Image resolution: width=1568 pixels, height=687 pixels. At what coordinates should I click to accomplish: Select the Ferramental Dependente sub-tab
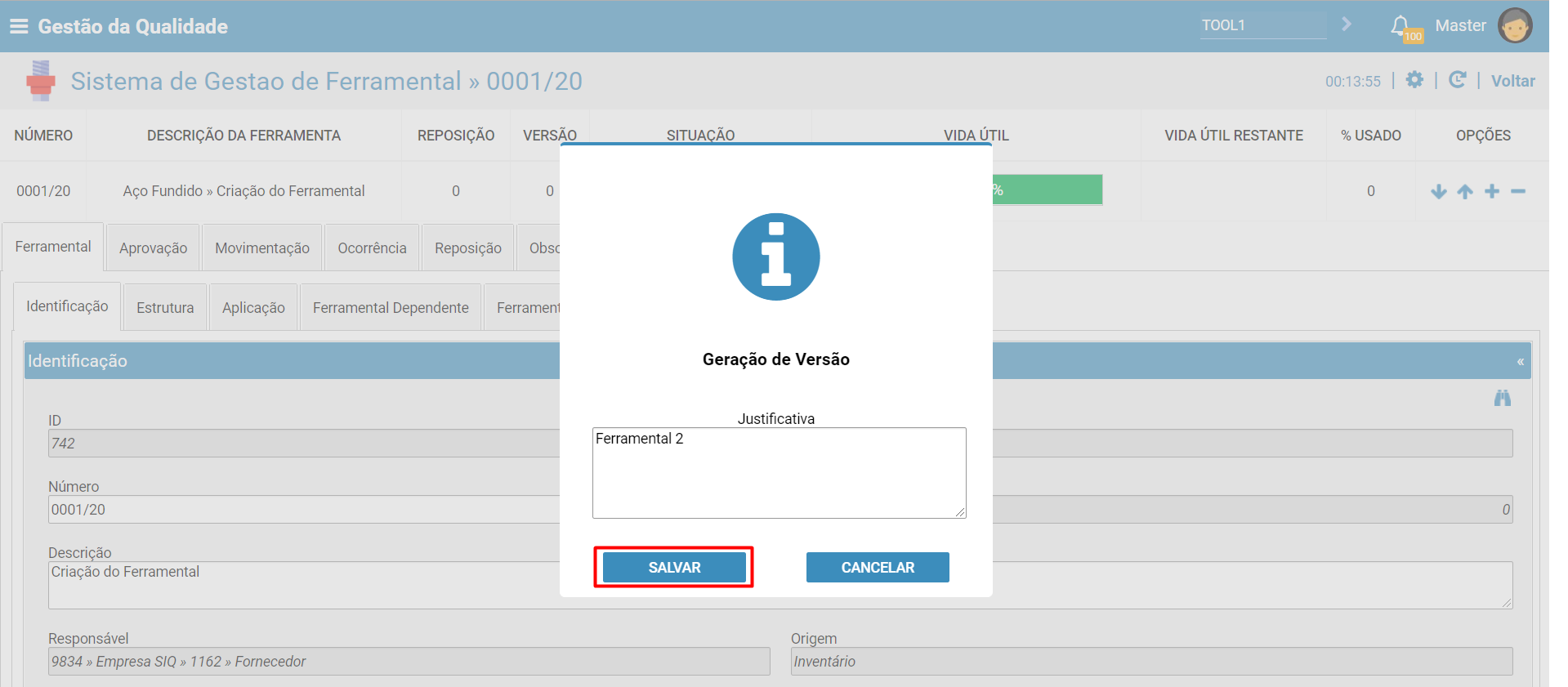[x=391, y=308]
